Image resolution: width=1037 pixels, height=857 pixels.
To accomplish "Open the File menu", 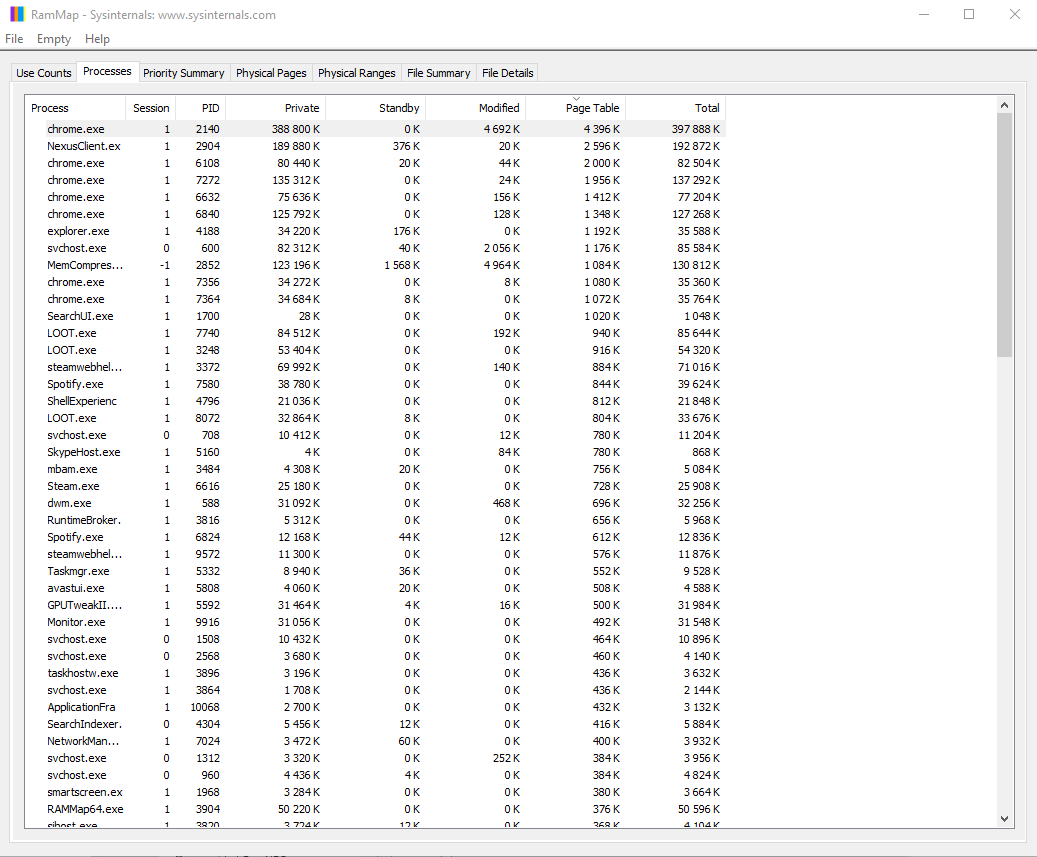I will (x=14, y=39).
